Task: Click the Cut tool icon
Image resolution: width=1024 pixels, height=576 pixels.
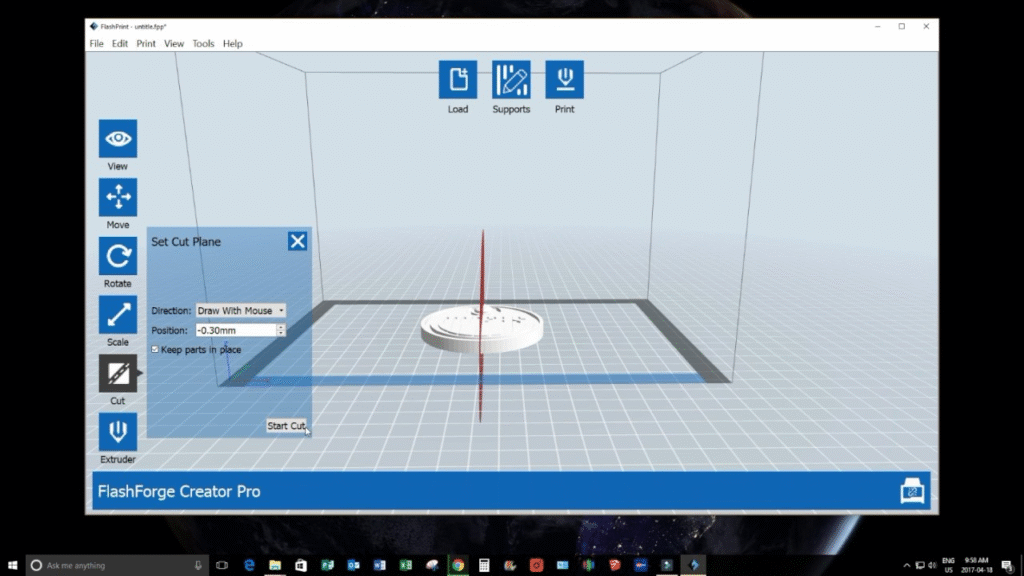Action: tap(117, 373)
